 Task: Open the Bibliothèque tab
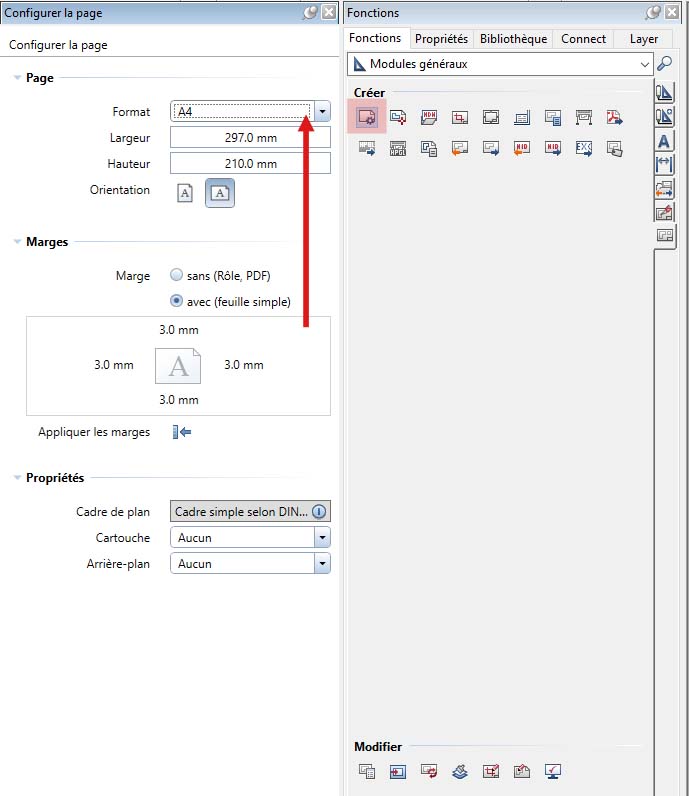(513, 39)
